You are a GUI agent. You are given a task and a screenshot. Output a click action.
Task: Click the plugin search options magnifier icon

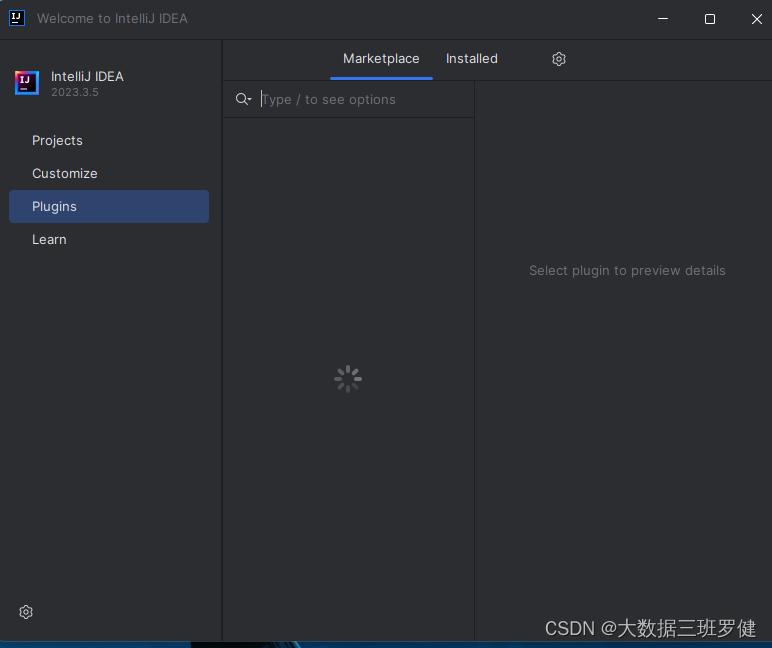243,99
